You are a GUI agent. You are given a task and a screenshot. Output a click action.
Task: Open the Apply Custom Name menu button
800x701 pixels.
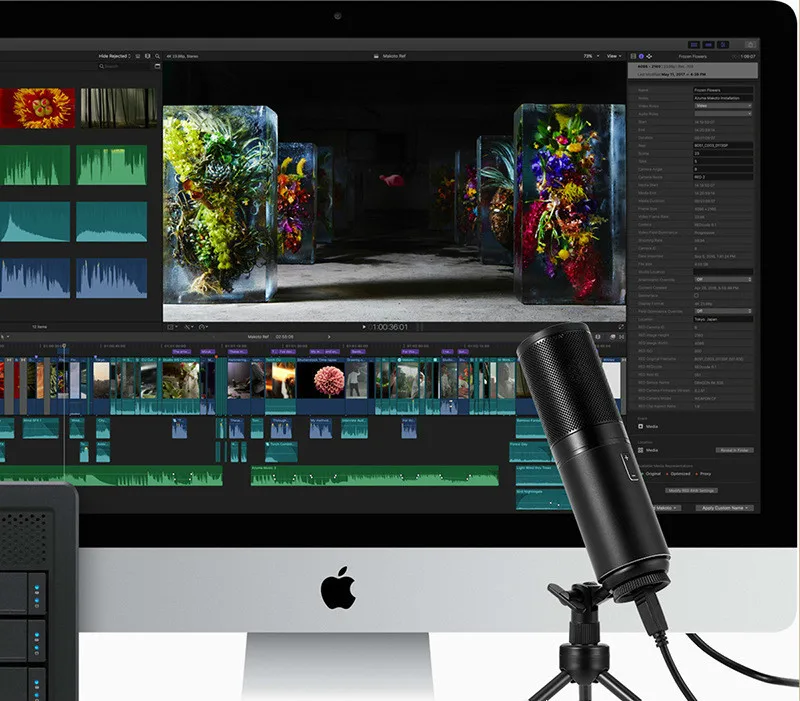724,508
